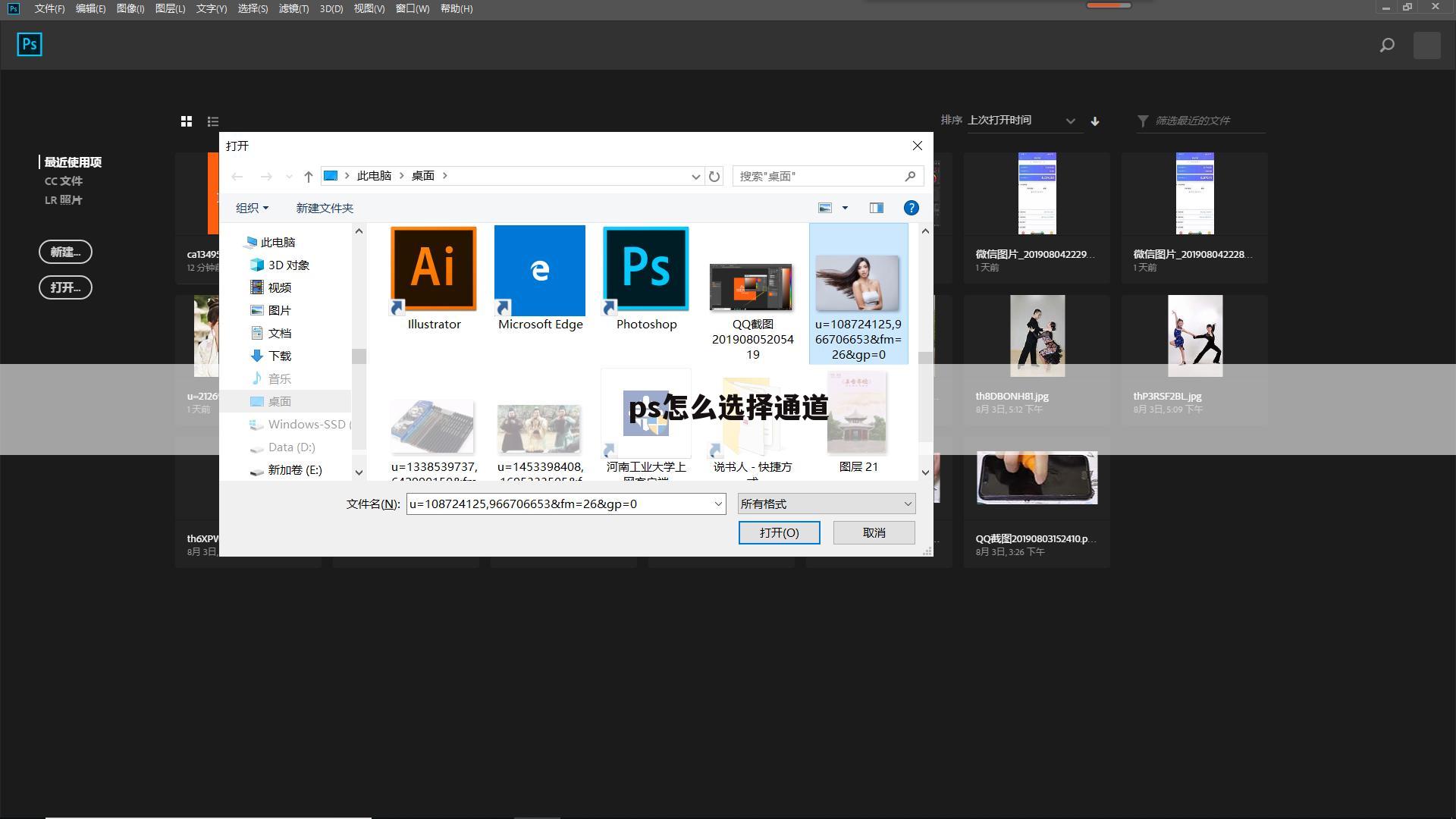
Task: Select QQ截图20190805205419 file thumbnail
Action: coord(752,287)
